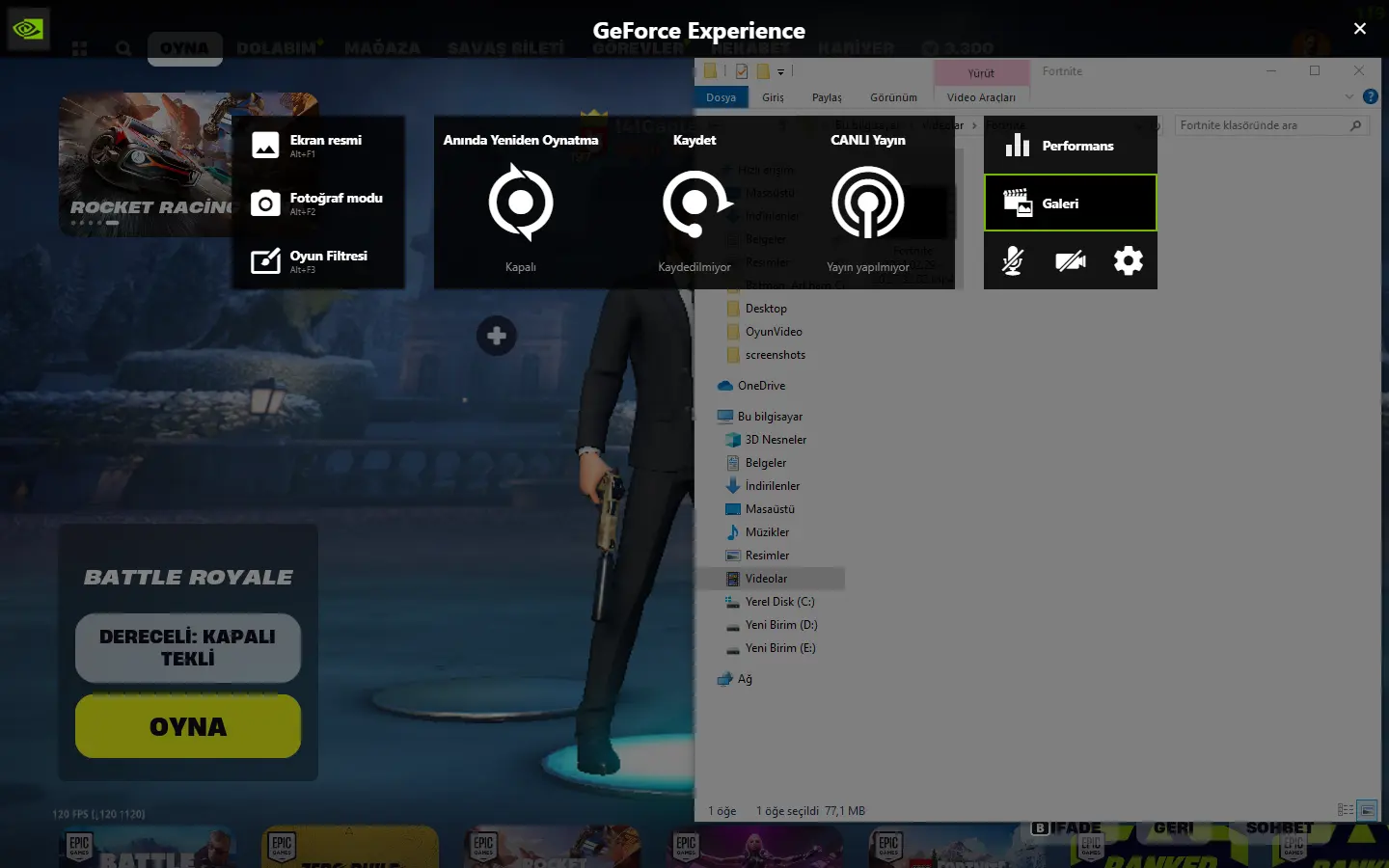The image size is (1389, 868).
Task: Open Anında Yeniden Oynatma instant replay
Action: tap(521, 203)
